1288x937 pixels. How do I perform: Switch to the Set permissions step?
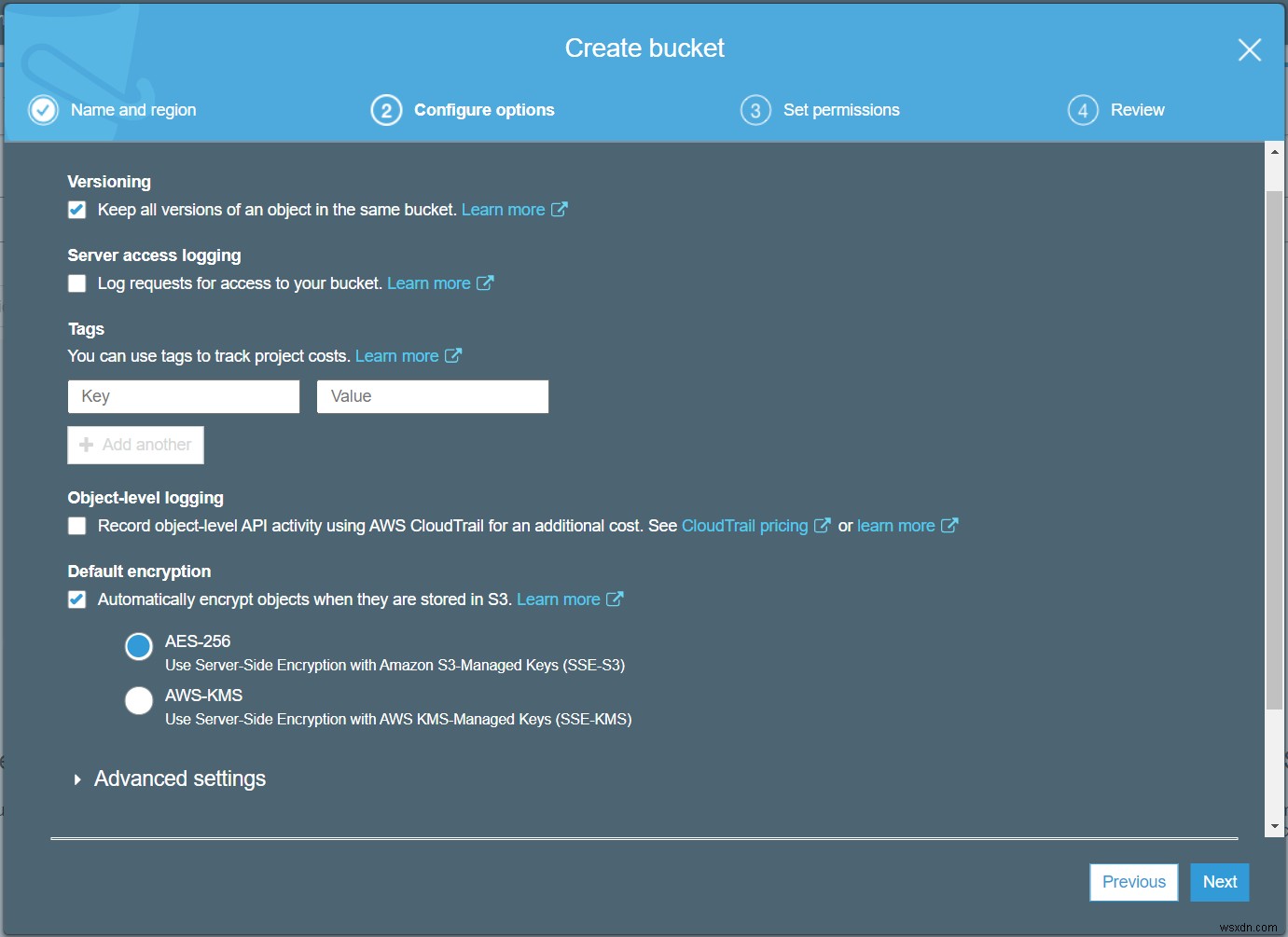click(841, 109)
